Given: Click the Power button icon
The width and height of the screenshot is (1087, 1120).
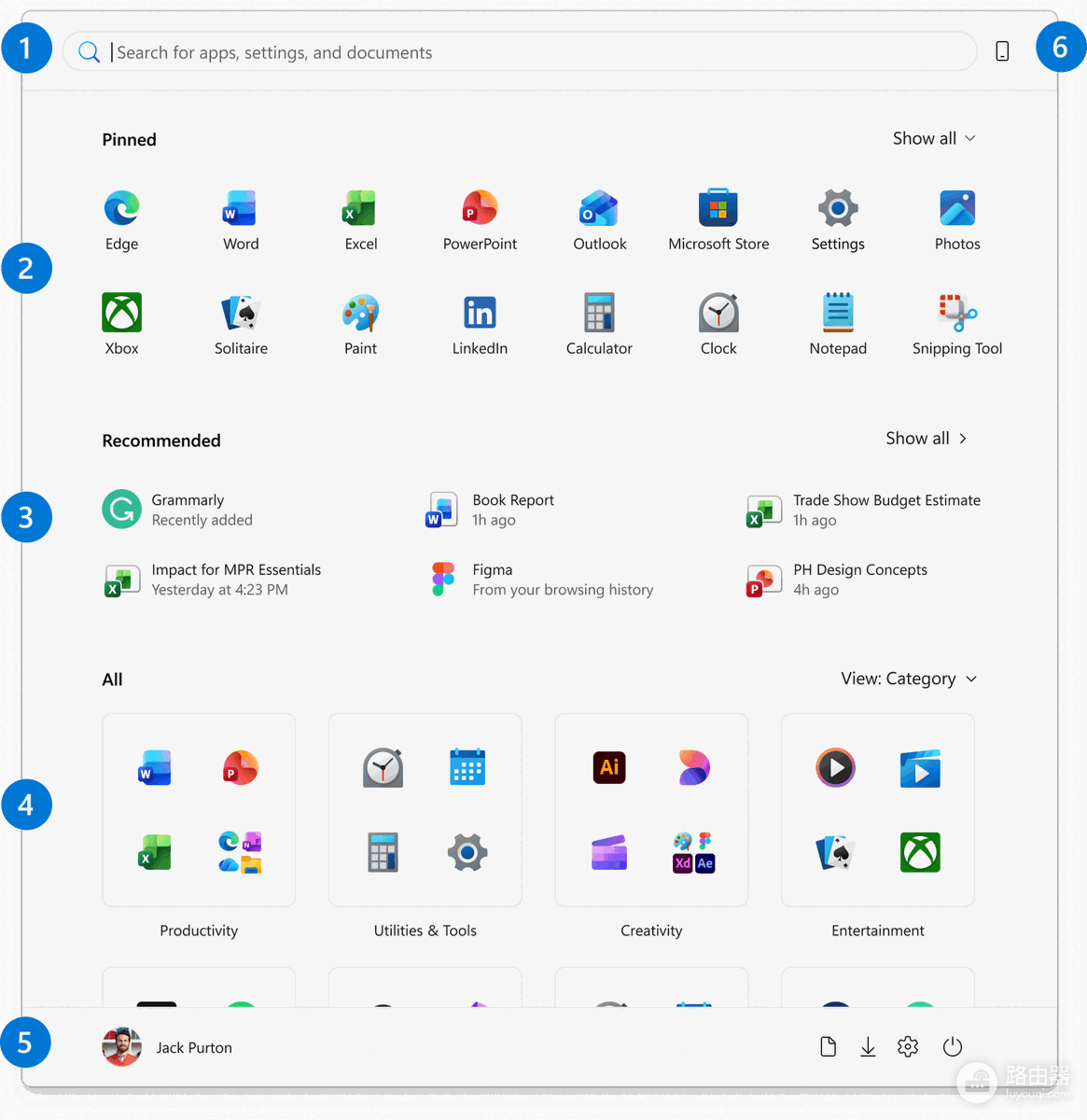Looking at the screenshot, I should [x=952, y=1047].
